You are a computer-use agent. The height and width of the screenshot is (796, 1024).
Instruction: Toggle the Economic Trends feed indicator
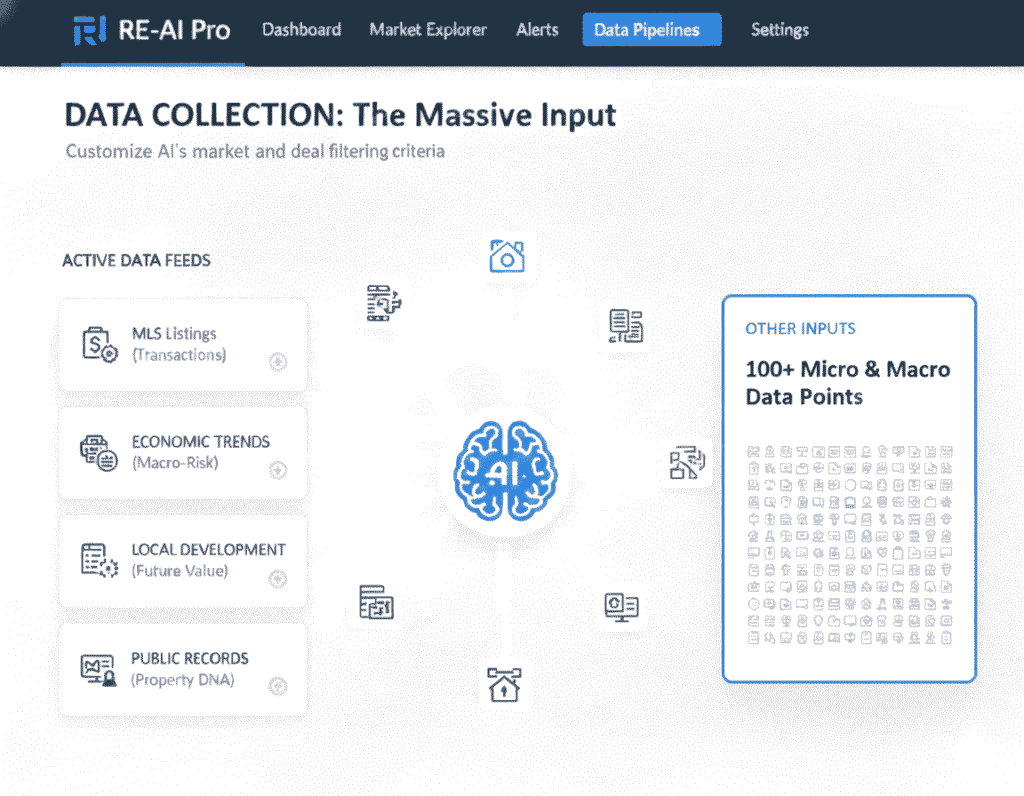pyautogui.click(x=278, y=470)
